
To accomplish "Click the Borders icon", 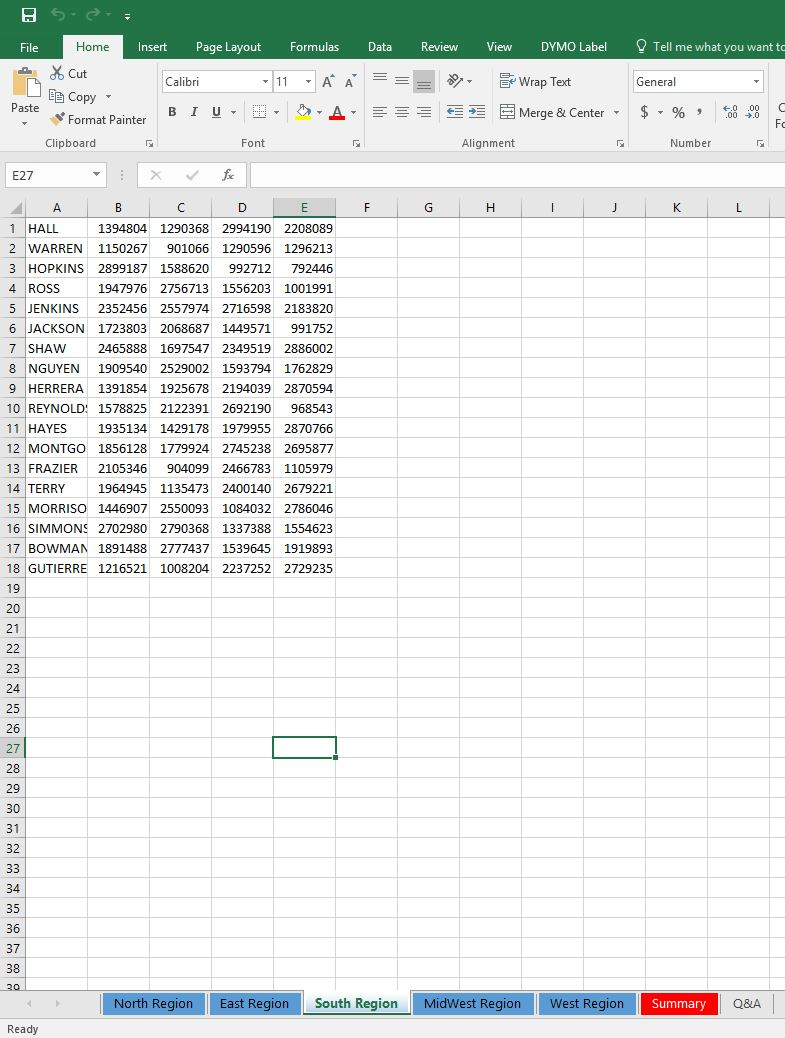I will pos(259,112).
